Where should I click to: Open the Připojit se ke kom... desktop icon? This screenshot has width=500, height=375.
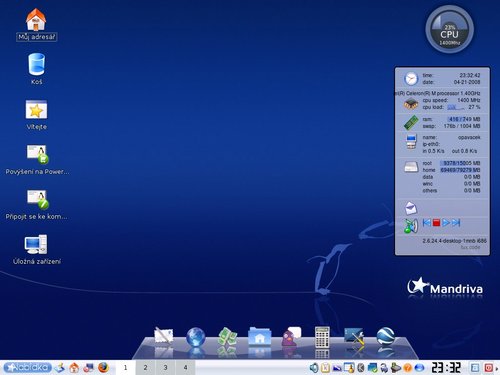pos(37,204)
